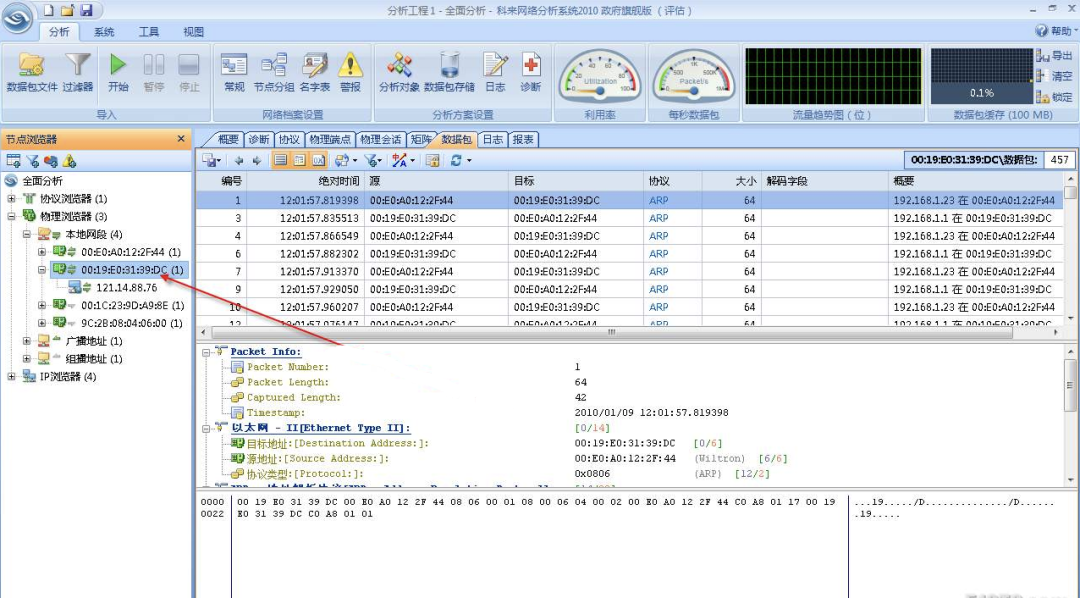1080x598 pixels.
Task: Switch to the 物理会话 view tab
Action: coord(380,139)
